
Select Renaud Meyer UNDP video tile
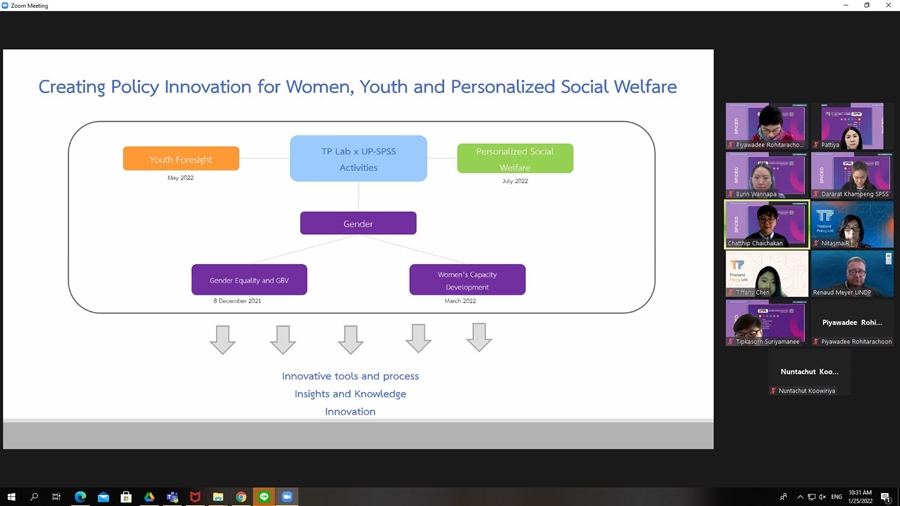tap(852, 274)
